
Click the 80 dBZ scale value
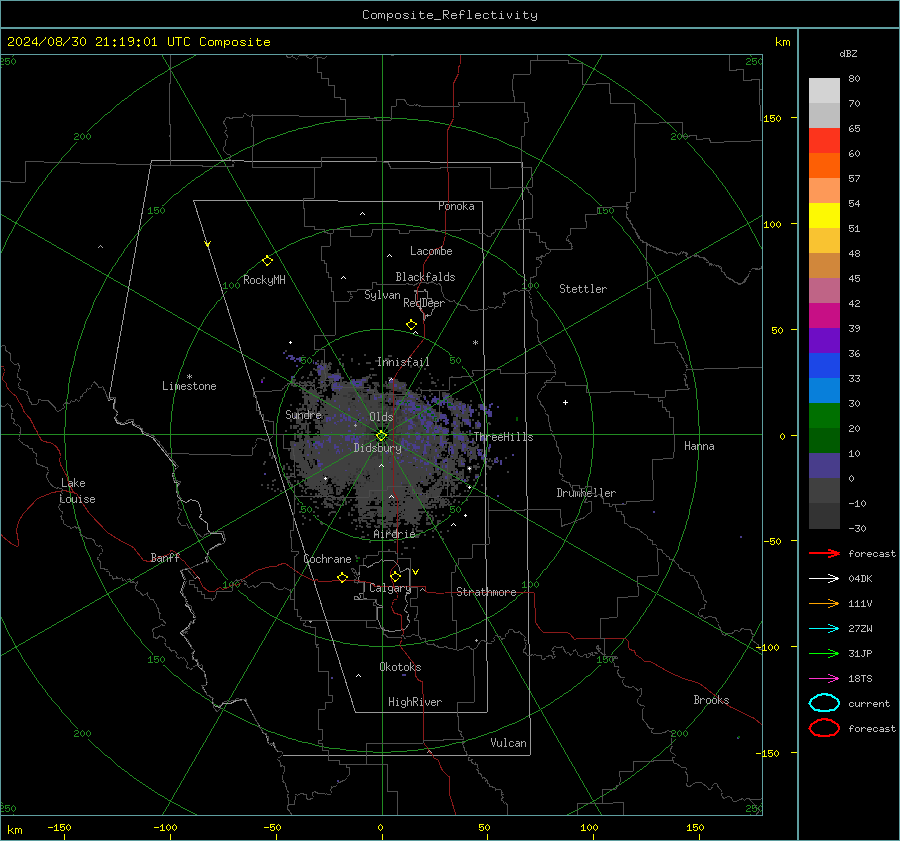854,79
